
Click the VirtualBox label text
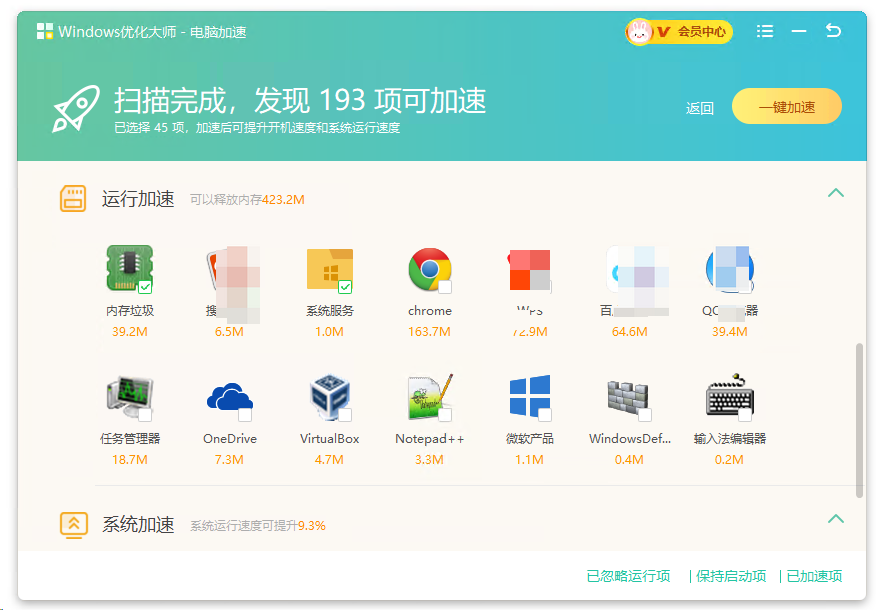click(x=330, y=439)
